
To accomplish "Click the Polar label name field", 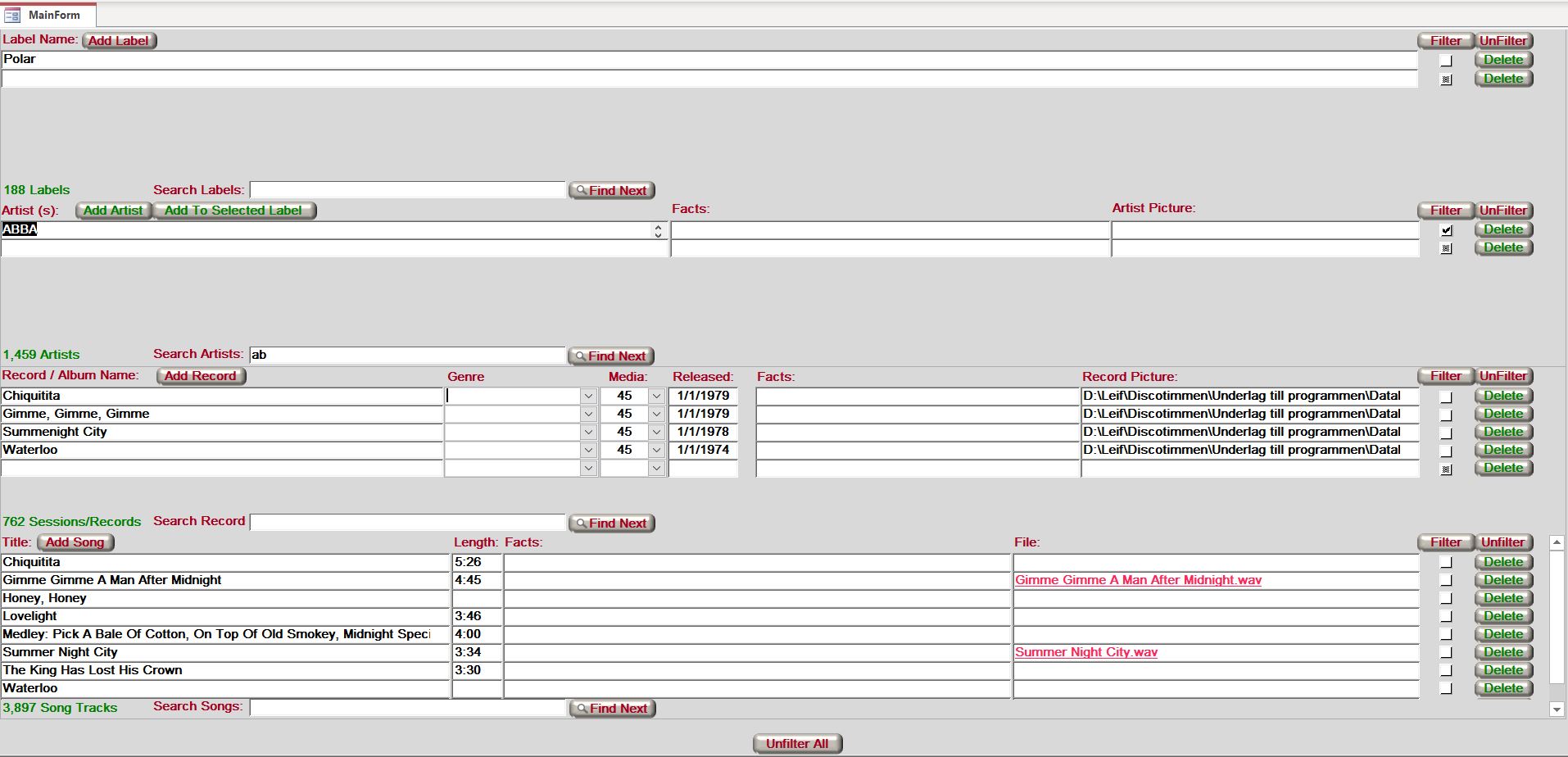I will click(709, 60).
